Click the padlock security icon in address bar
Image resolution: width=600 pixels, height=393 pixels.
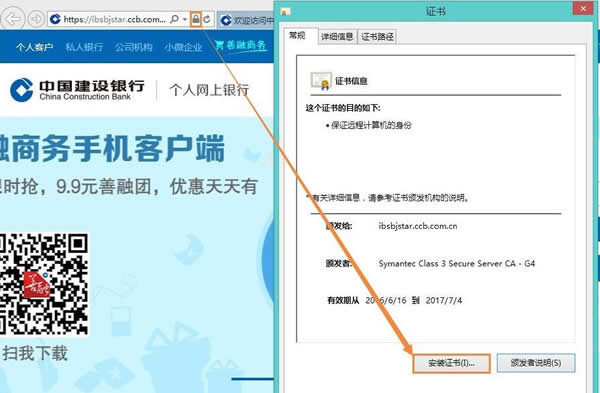[196, 19]
